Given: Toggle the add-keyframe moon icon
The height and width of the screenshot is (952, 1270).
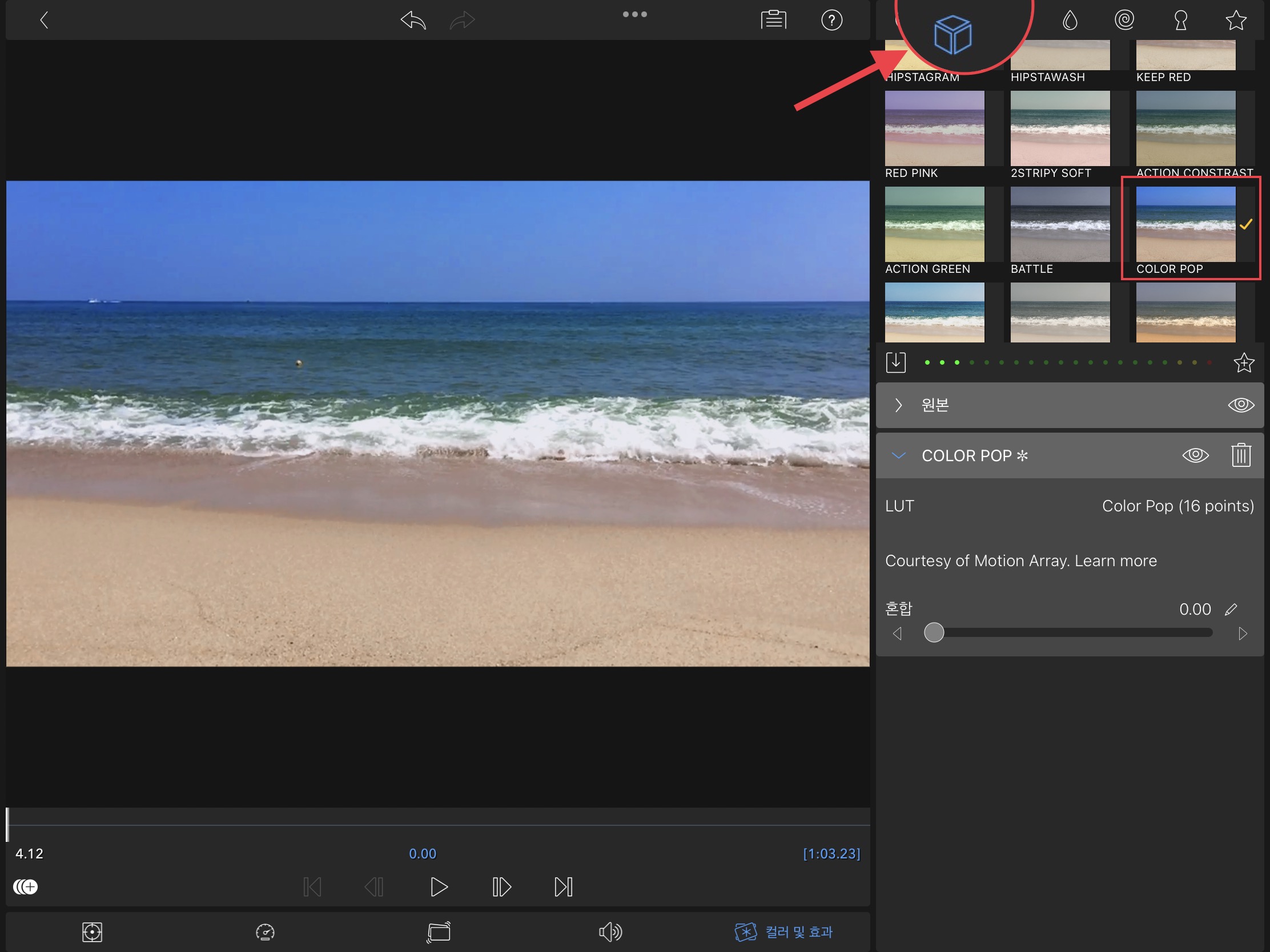Looking at the screenshot, I should tap(25, 887).
